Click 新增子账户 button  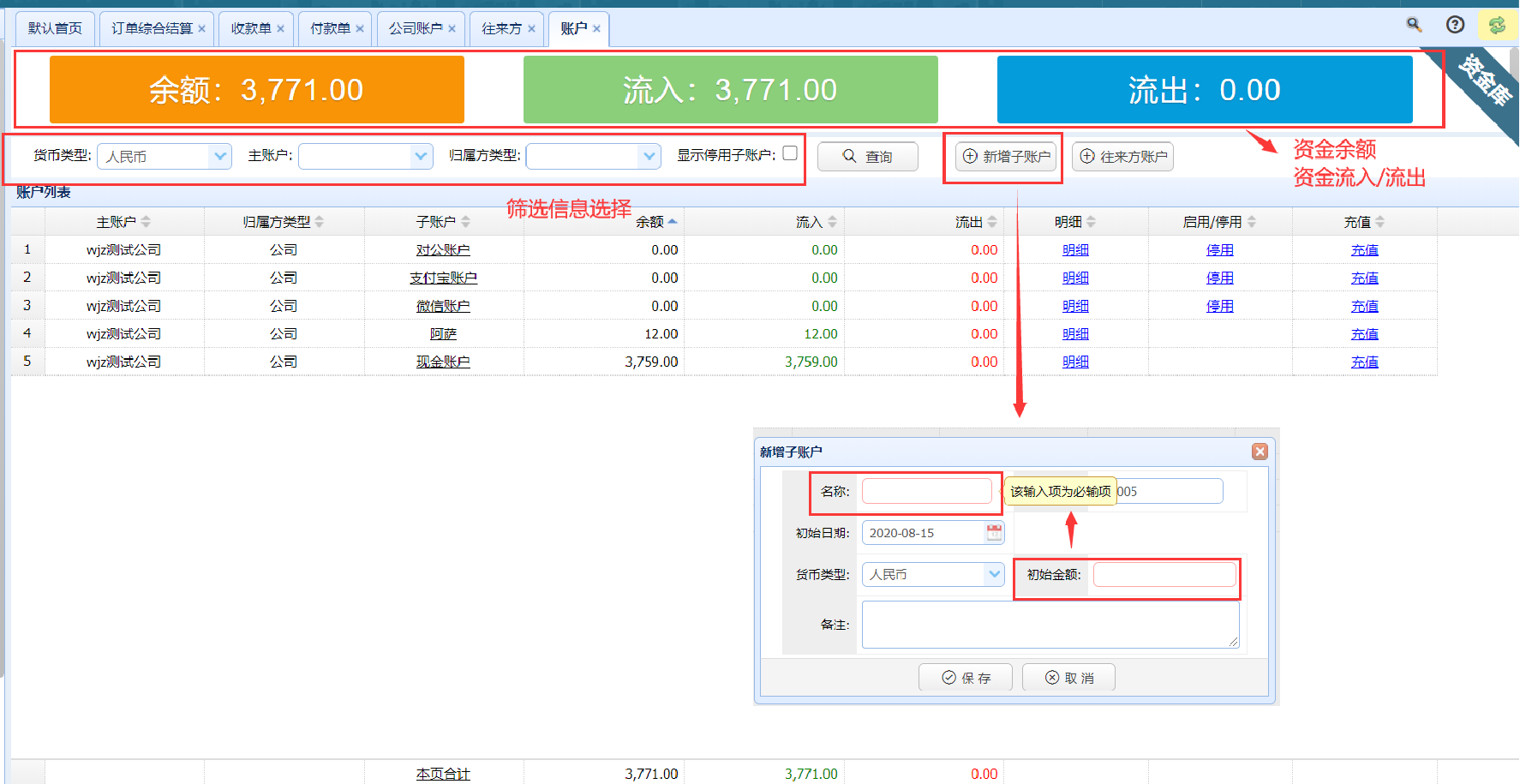[x=1006, y=157]
